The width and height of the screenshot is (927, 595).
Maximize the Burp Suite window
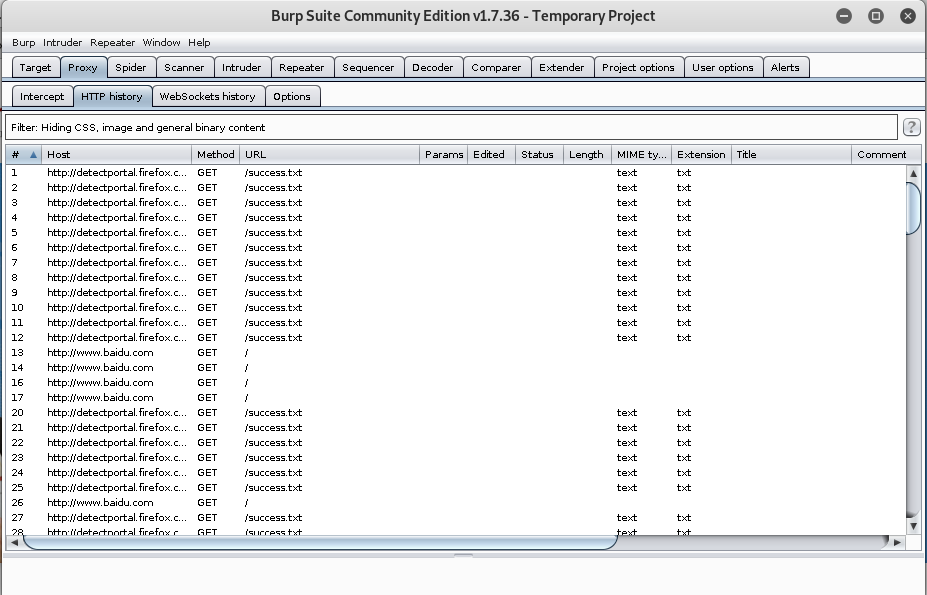click(876, 16)
